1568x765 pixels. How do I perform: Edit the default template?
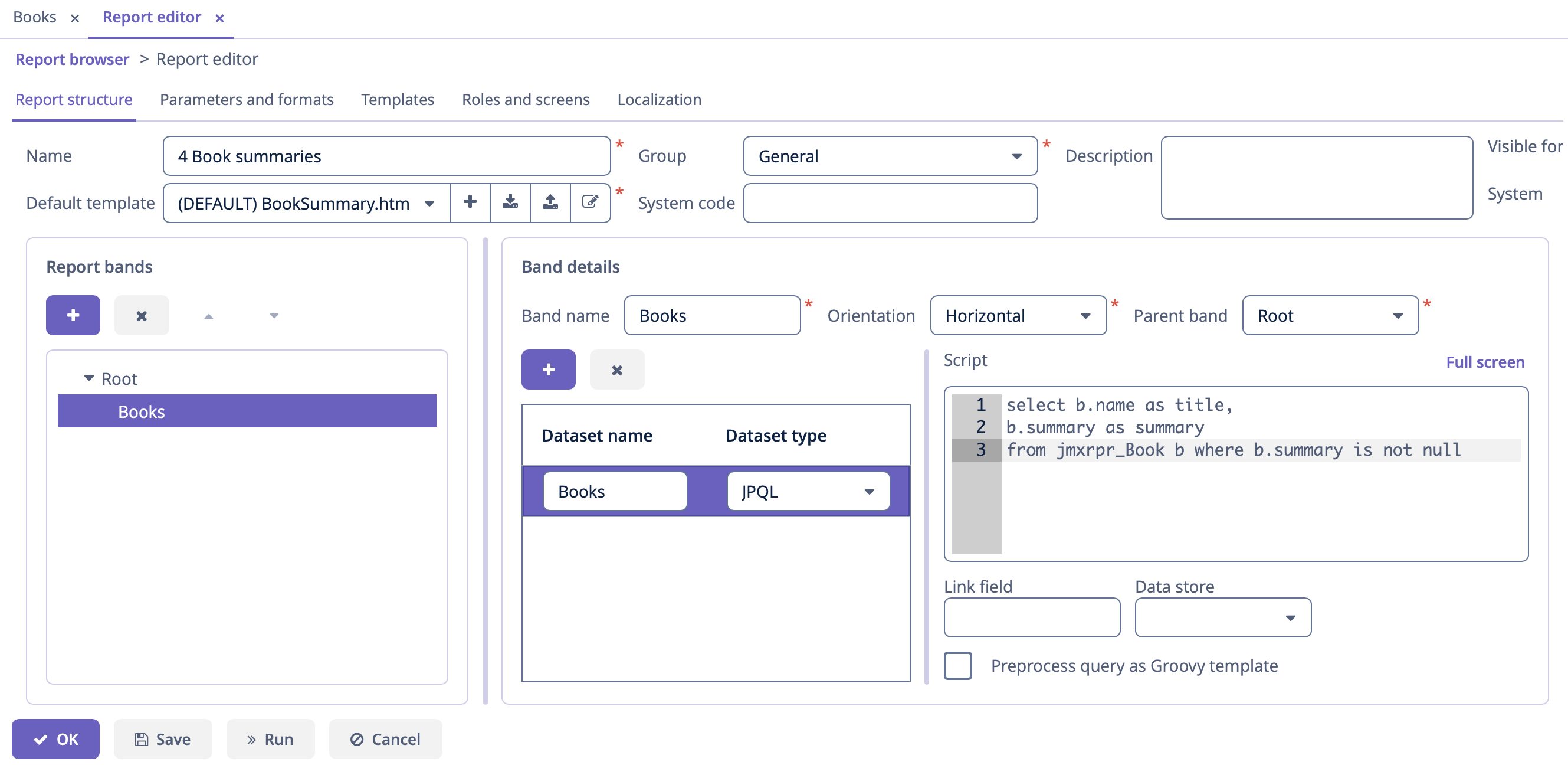[591, 202]
